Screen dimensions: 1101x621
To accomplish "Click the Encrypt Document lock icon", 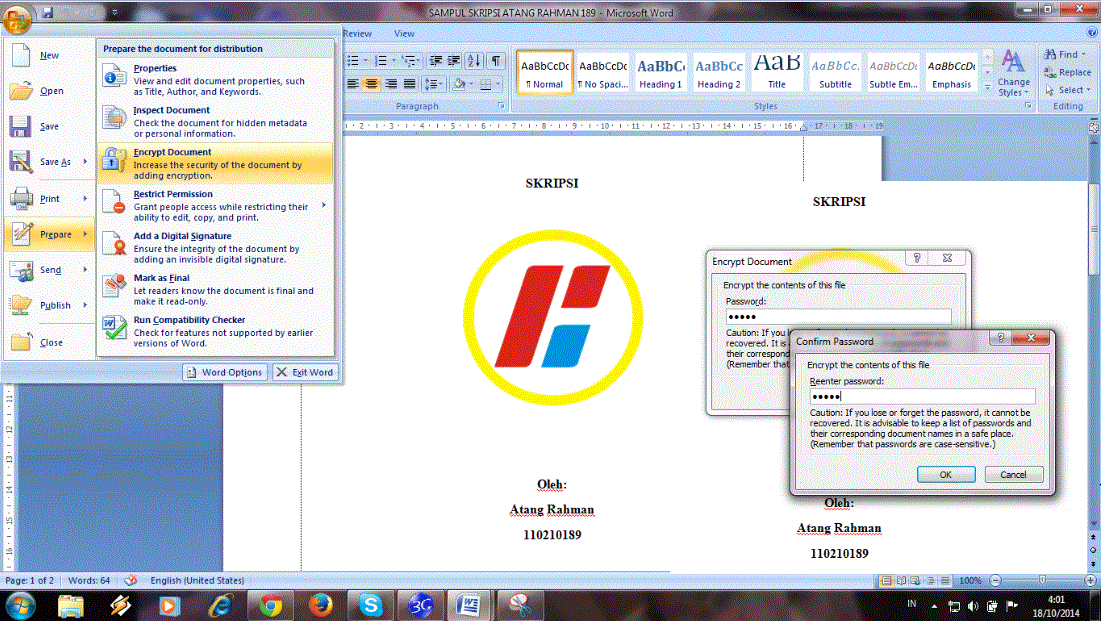I will pyautogui.click(x=114, y=160).
